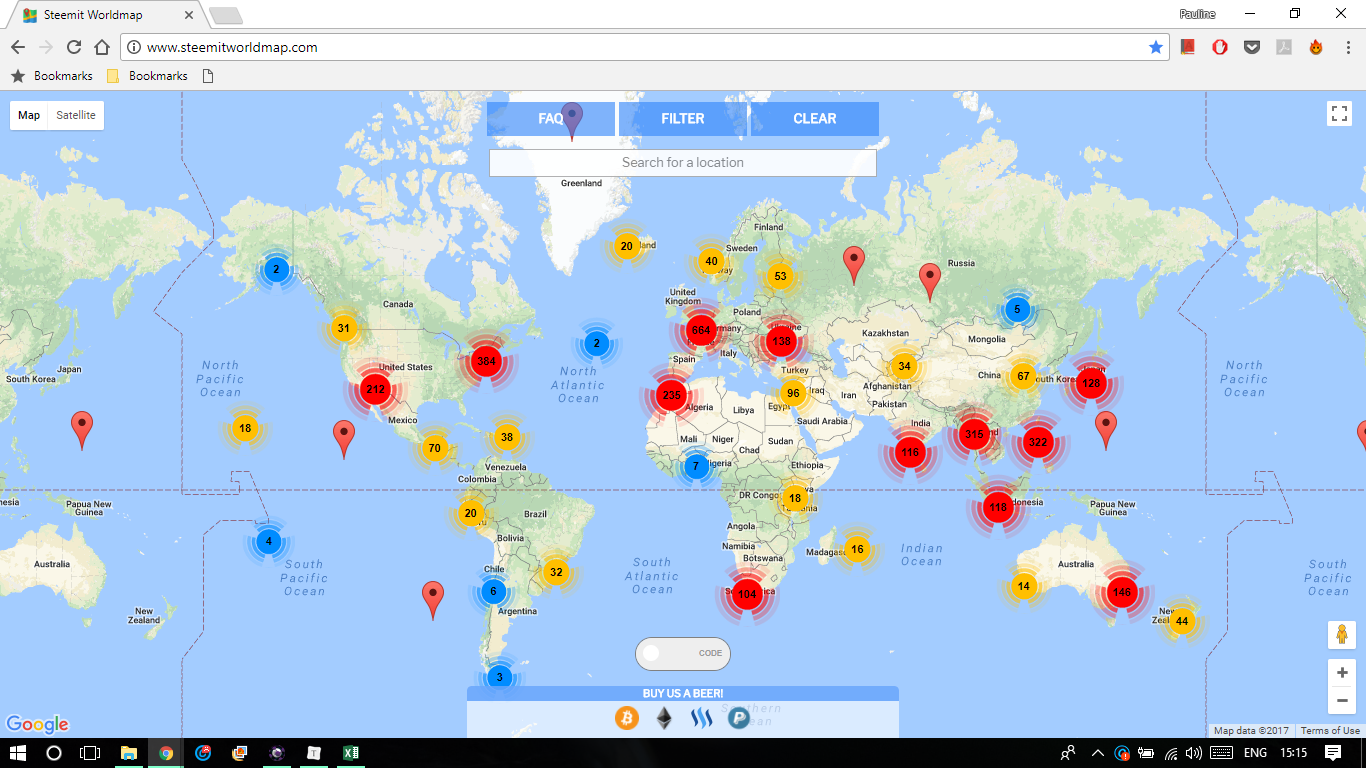Open the red 212 cluster over western US
The width and height of the screenshot is (1366, 768).
tap(375, 389)
